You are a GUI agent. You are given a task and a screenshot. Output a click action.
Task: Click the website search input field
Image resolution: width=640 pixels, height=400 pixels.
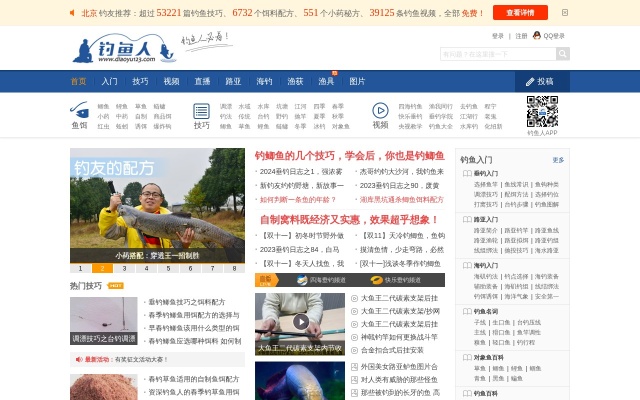click(x=495, y=54)
